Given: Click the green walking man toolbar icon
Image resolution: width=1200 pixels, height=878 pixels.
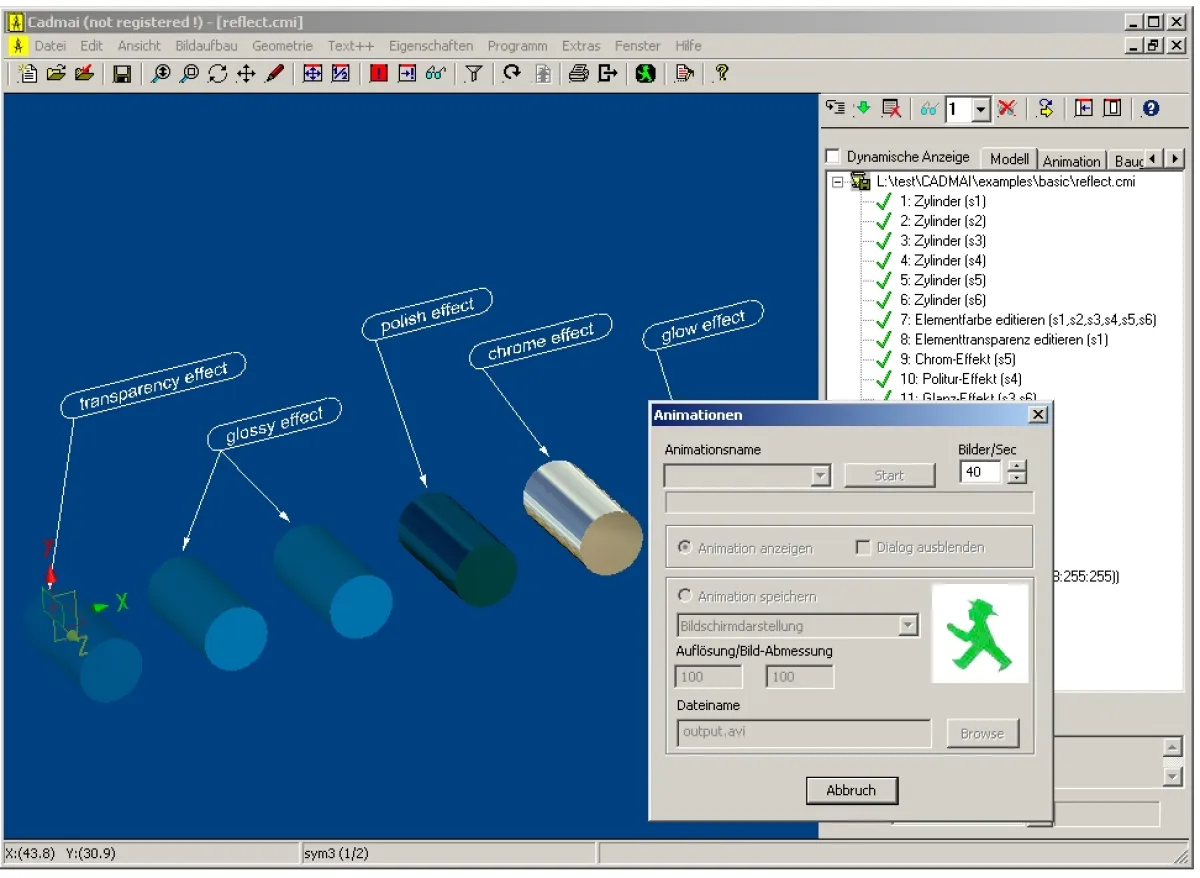Looking at the screenshot, I should (x=646, y=74).
